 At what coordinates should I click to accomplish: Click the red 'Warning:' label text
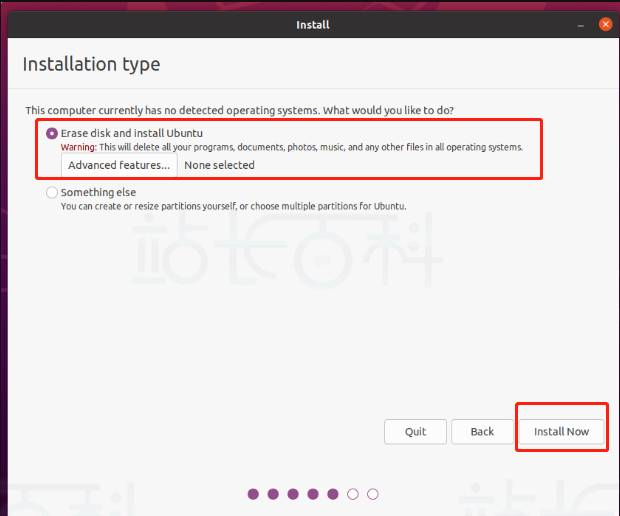[78, 147]
